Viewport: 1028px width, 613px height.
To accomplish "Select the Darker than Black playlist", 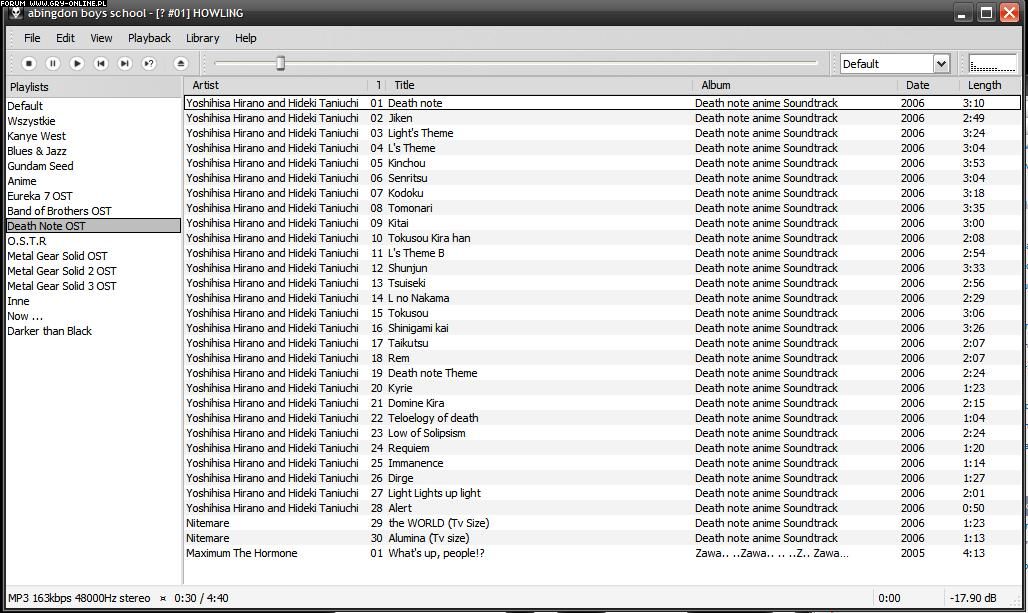I will click(49, 331).
